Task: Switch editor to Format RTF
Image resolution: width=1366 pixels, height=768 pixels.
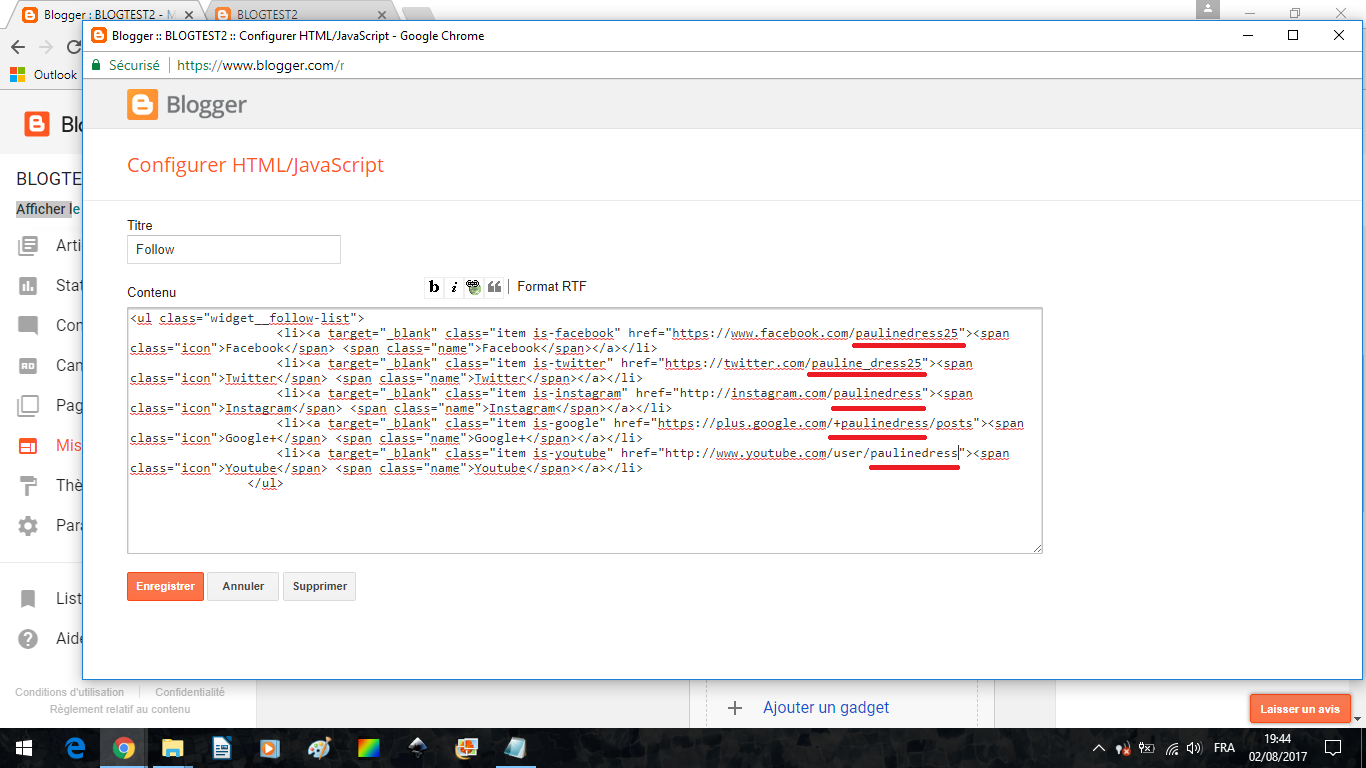Action: point(551,287)
